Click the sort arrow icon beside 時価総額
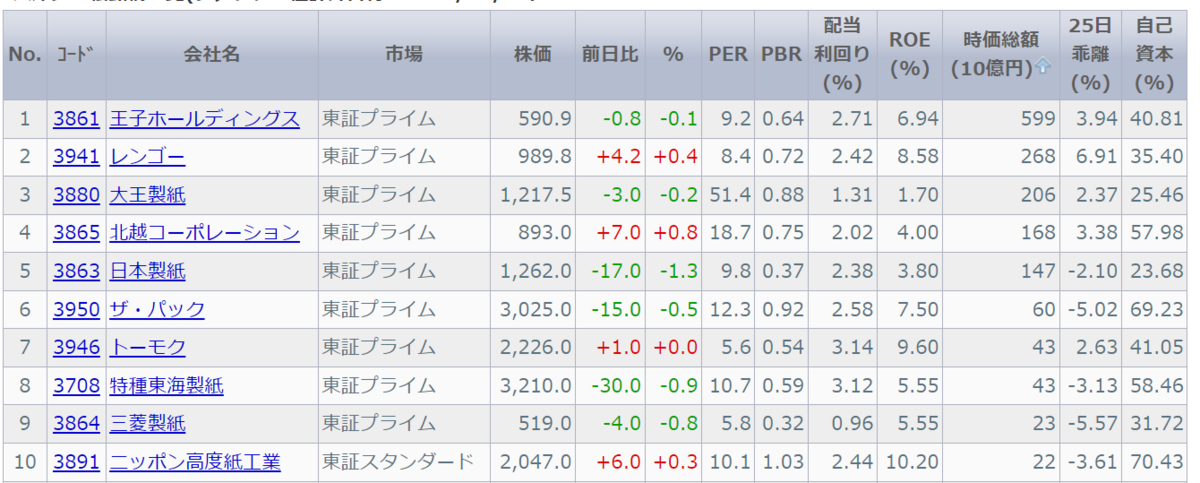 pyautogui.click(x=1044, y=68)
